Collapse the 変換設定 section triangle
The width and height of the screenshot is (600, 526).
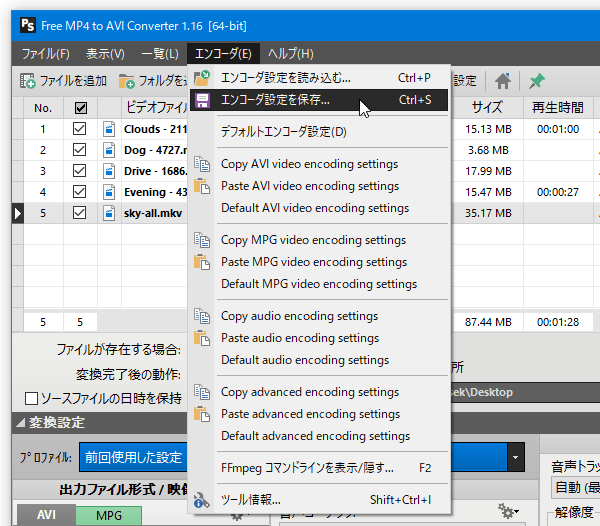[x=21, y=423]
